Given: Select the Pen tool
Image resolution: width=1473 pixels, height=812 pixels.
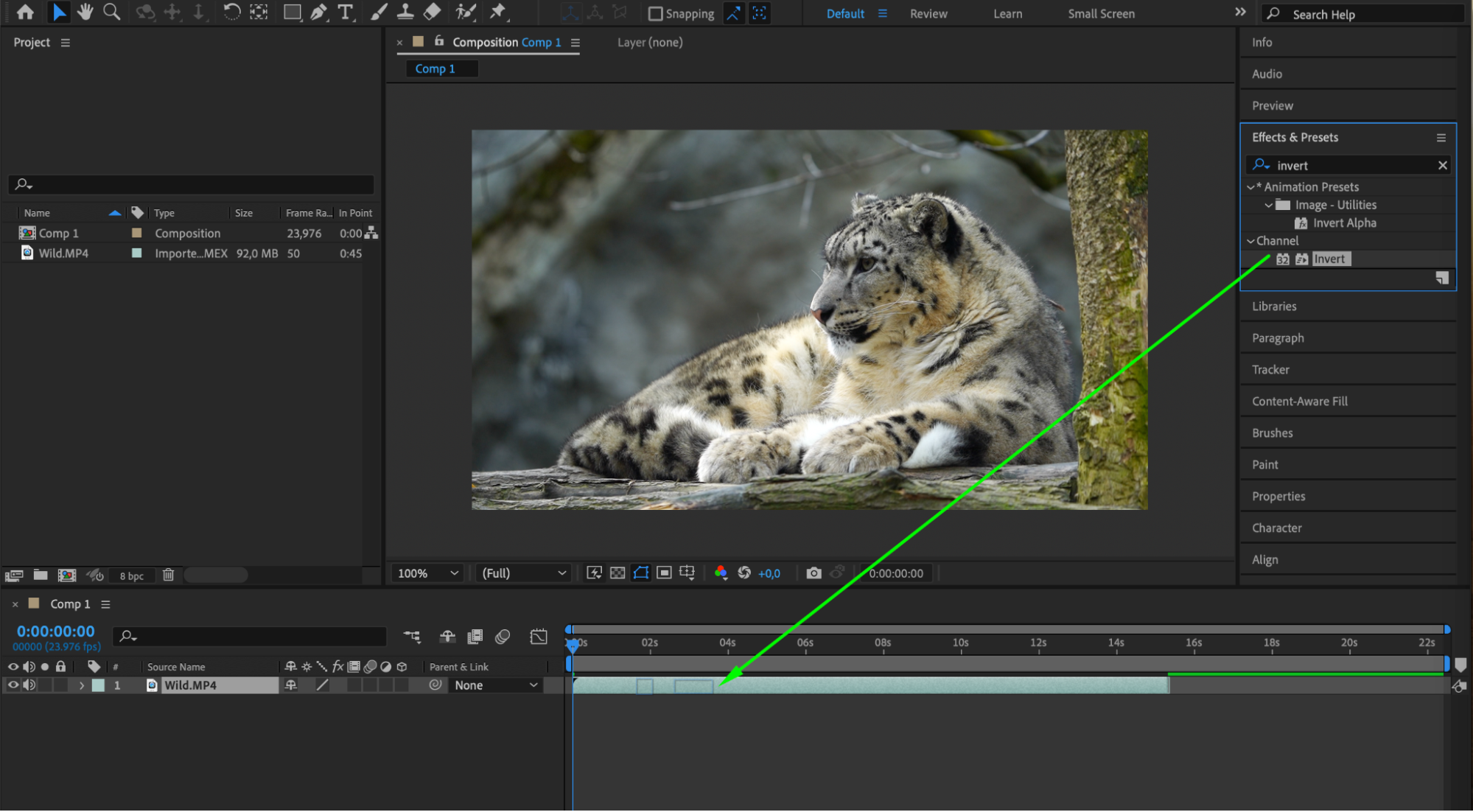Looking at the screenshot, I should coord(318,12).
